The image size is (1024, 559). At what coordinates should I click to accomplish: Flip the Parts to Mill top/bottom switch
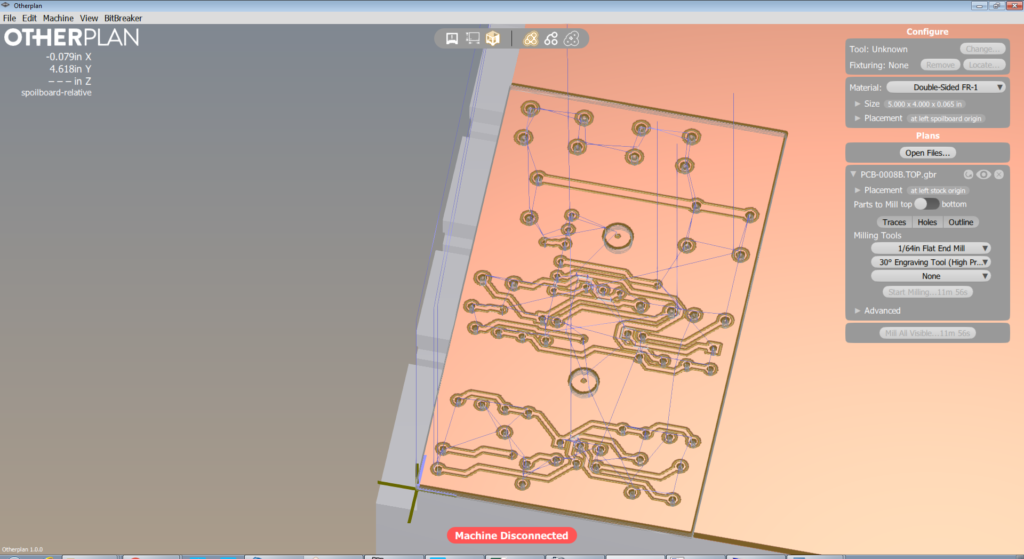pyautogui.click(x=926, y=204)
